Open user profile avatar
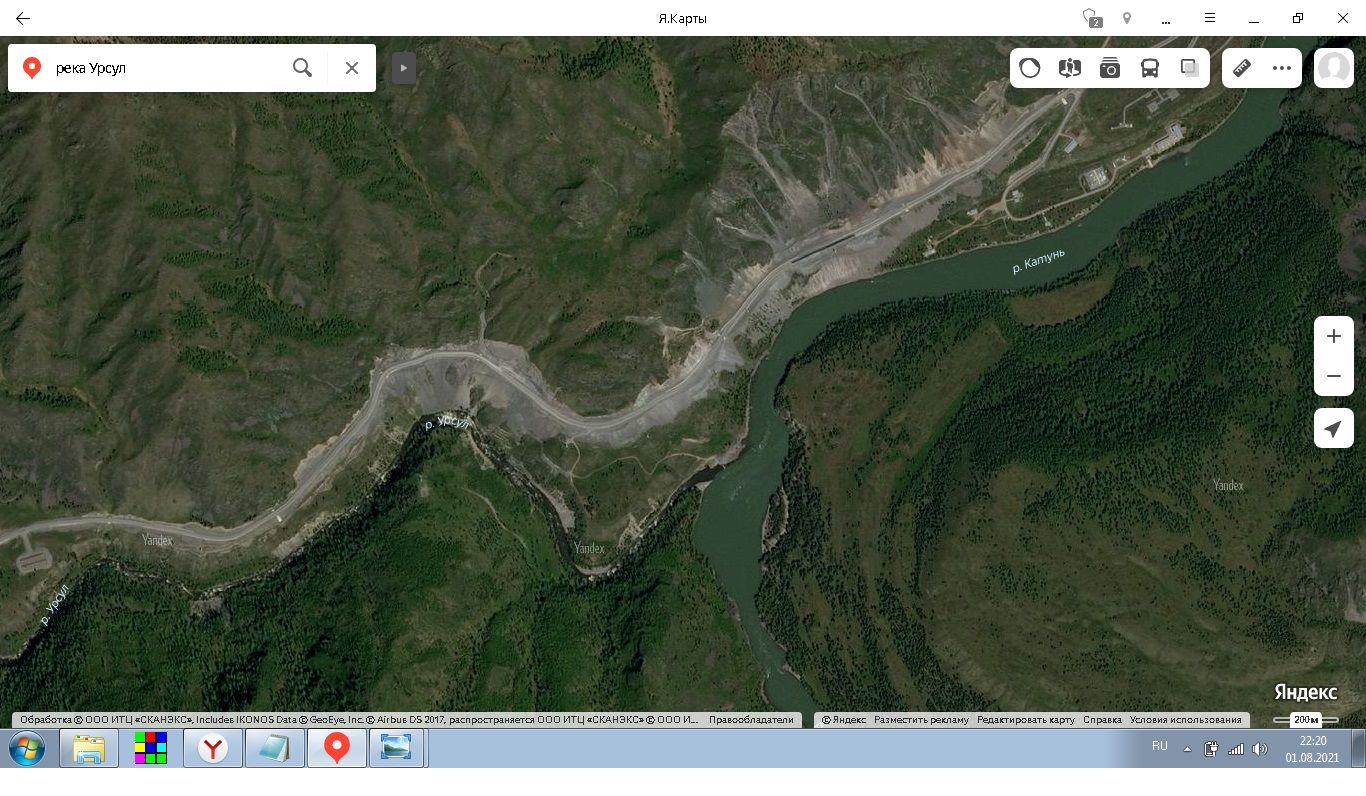The image size is (1366, 796). click(x=1333, y=68)
